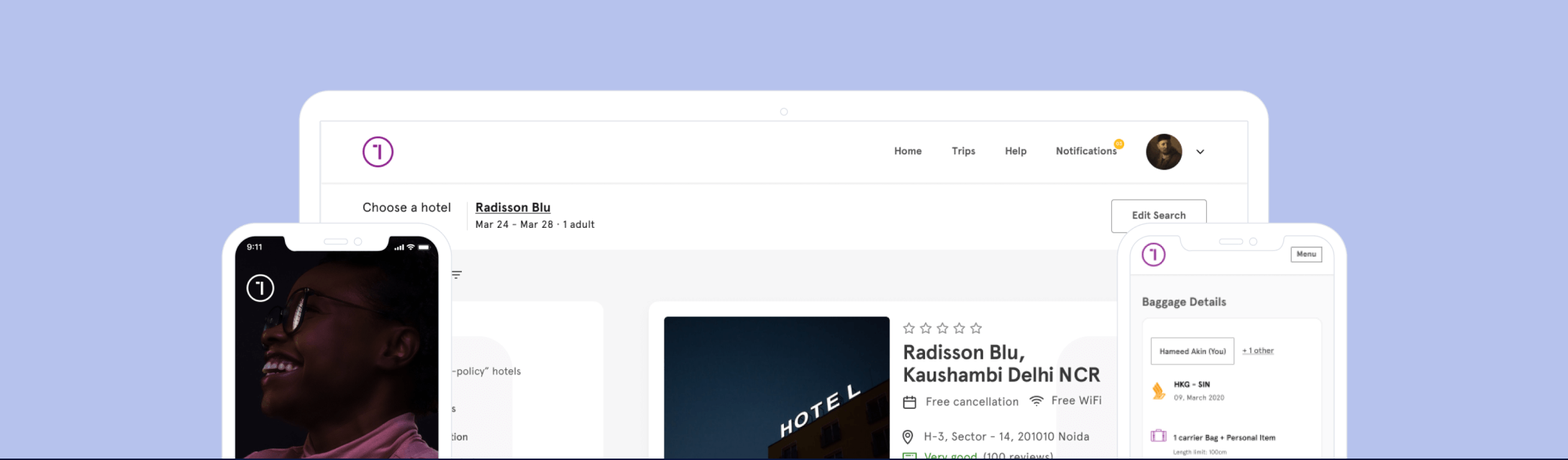The image size is (1568, 460).
Task: Click the WiFi icon beside Free WiFi
Action: 1036,400
